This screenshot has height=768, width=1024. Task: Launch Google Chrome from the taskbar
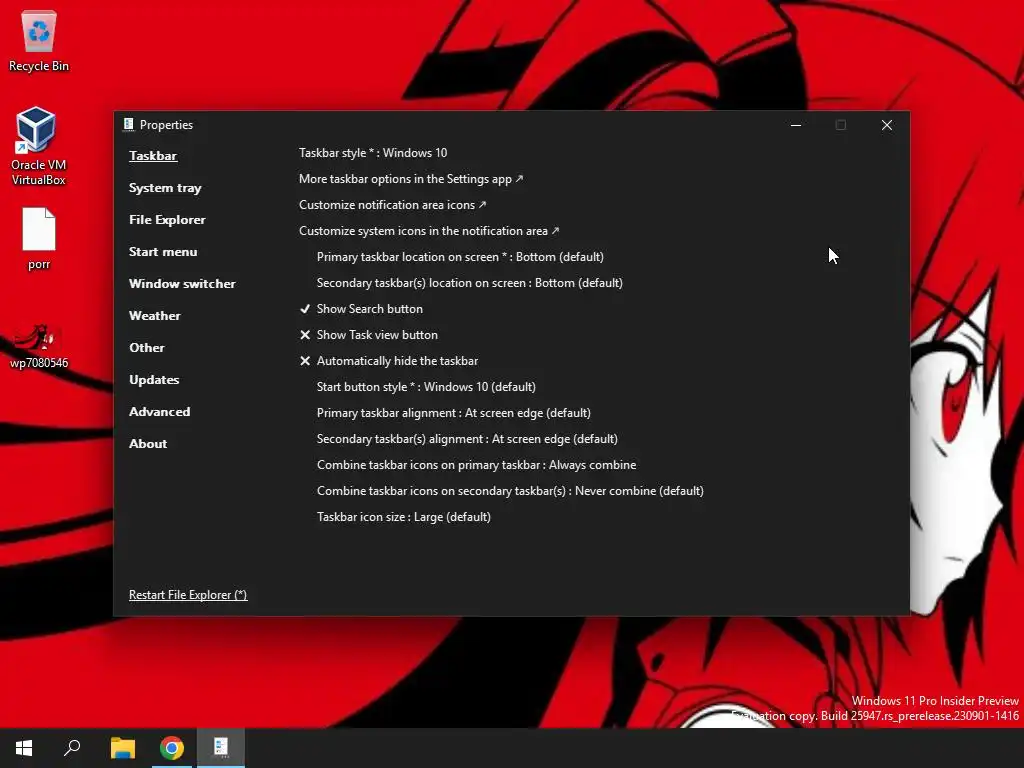click(172, 748)
